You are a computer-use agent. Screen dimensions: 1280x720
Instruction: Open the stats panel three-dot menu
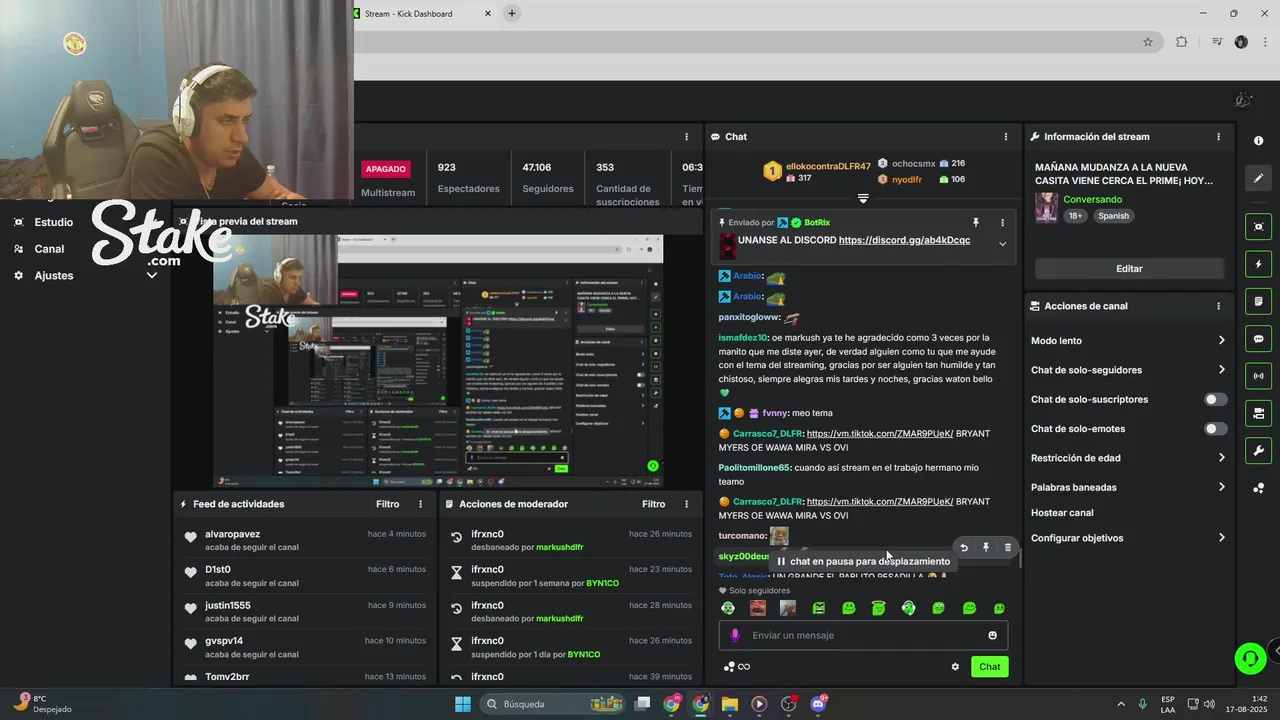686,137
